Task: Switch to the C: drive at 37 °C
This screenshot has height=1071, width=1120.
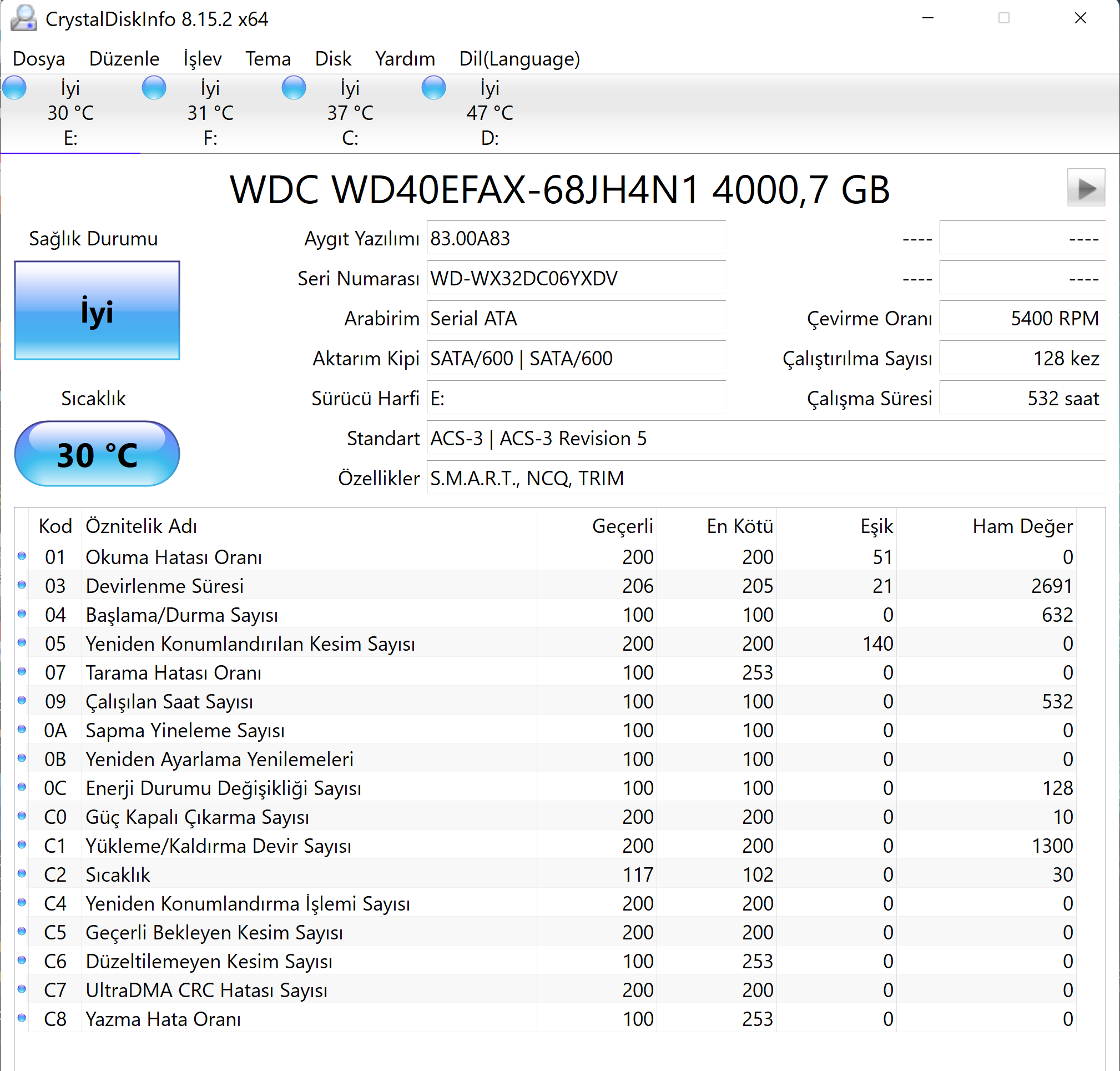Action: pyautogui.click(x=350, y=113)
